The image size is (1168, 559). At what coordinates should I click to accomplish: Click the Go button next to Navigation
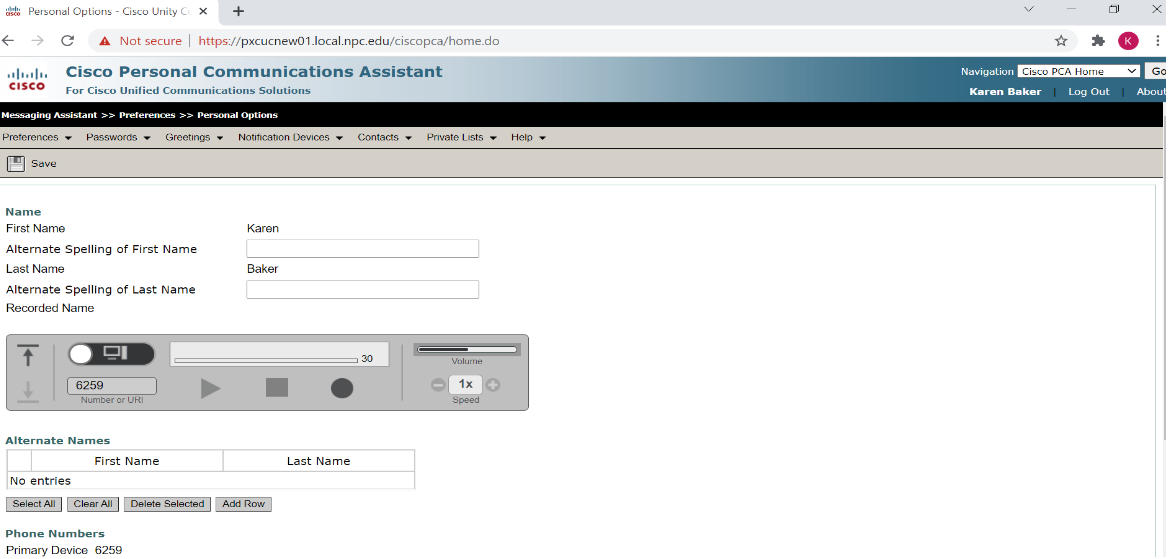click(1157, 72)
